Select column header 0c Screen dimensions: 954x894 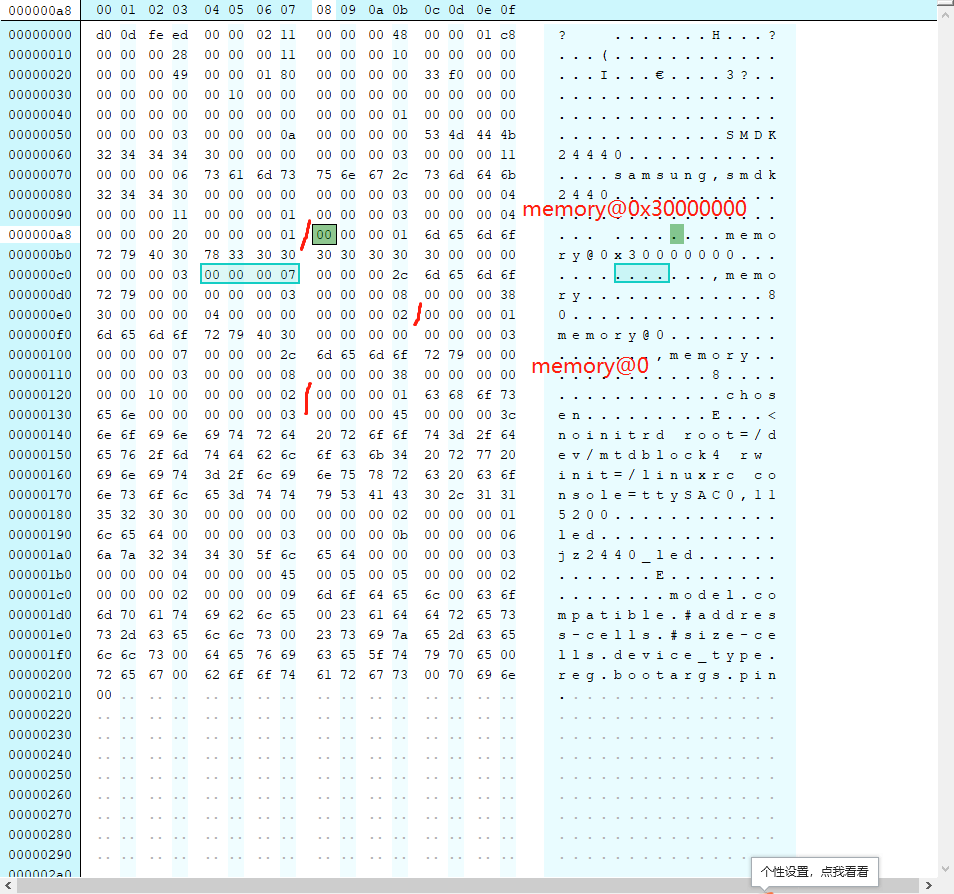point(432,10)
